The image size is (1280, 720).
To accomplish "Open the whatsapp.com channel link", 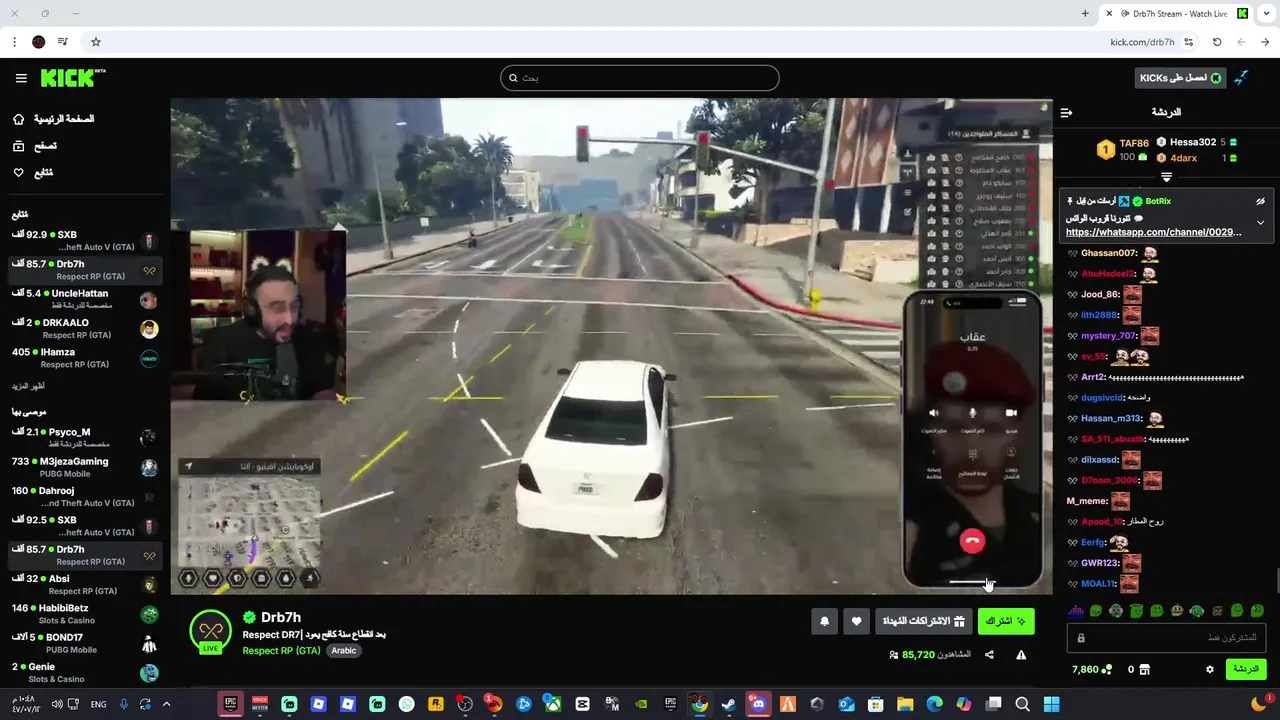I will [1154, 232].
